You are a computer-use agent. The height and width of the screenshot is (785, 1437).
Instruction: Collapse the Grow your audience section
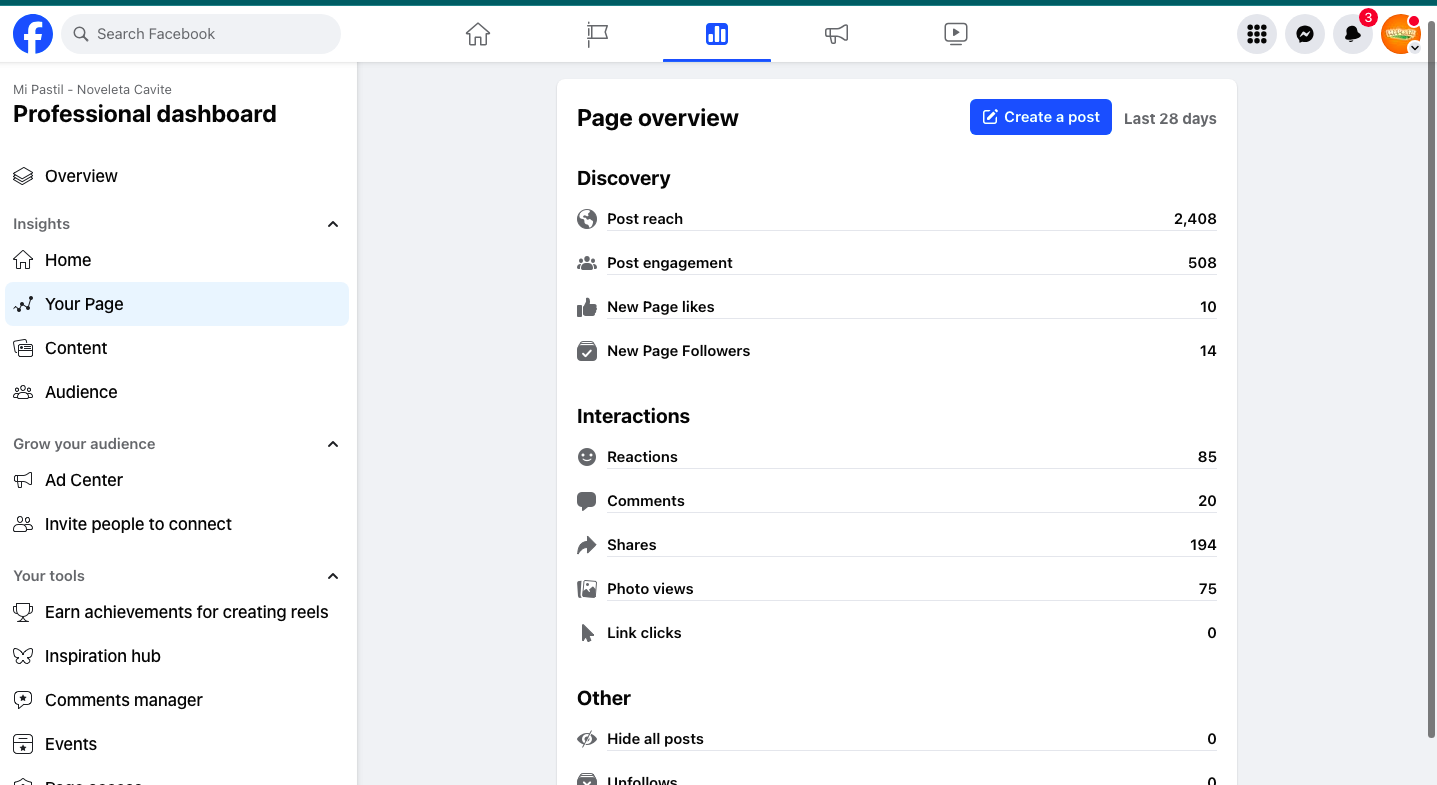(333, 444)
